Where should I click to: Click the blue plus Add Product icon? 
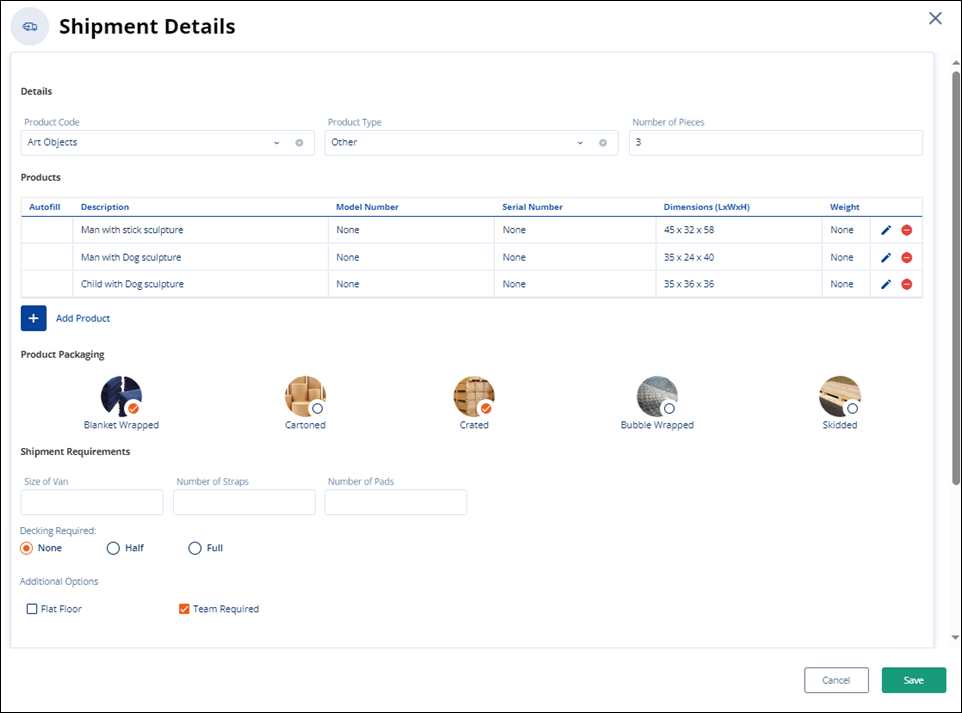pos(33,318)
